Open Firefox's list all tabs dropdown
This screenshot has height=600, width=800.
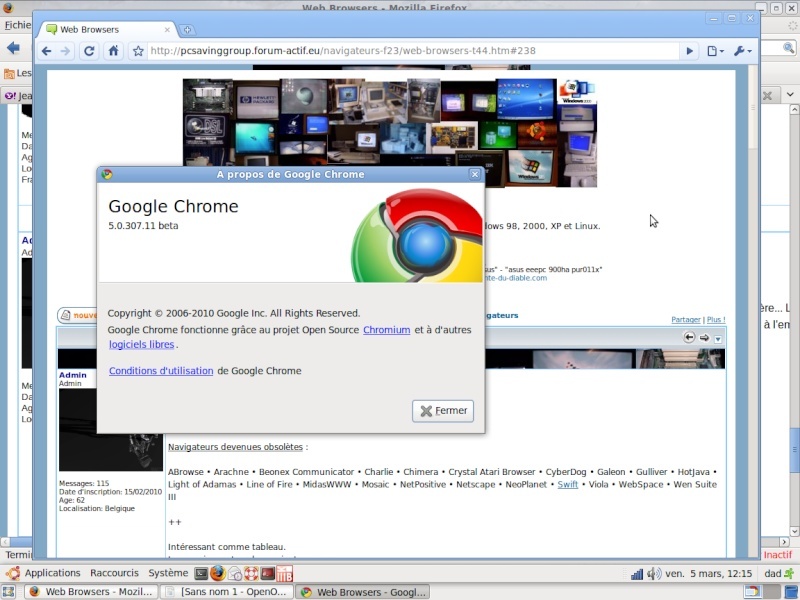click(x=790, y=95)
